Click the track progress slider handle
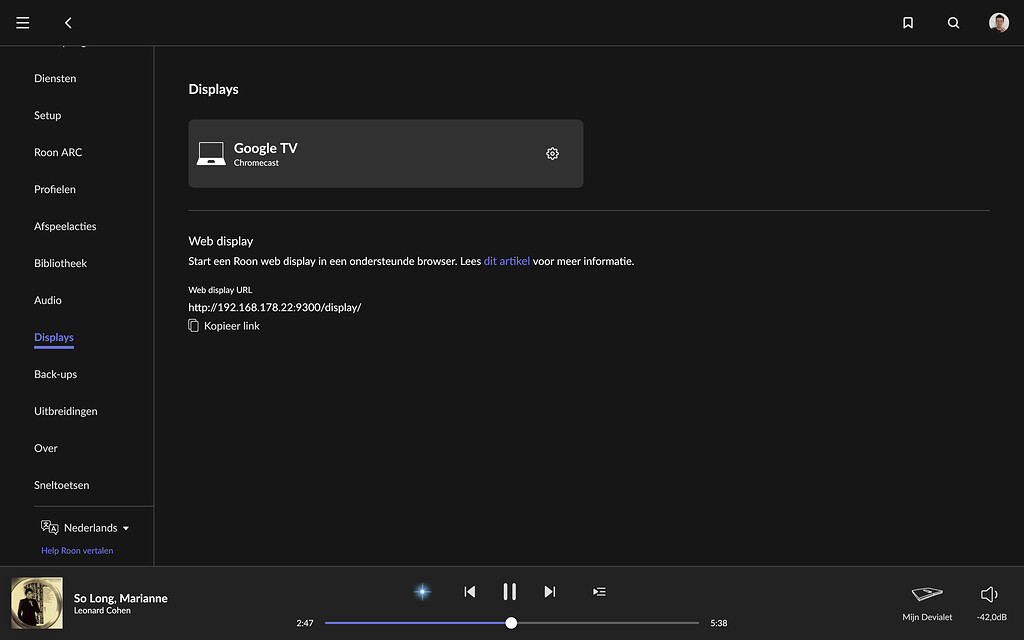The width and height of the screenshot is (1024, 640). pyautogui.click(x=511, y=623)
